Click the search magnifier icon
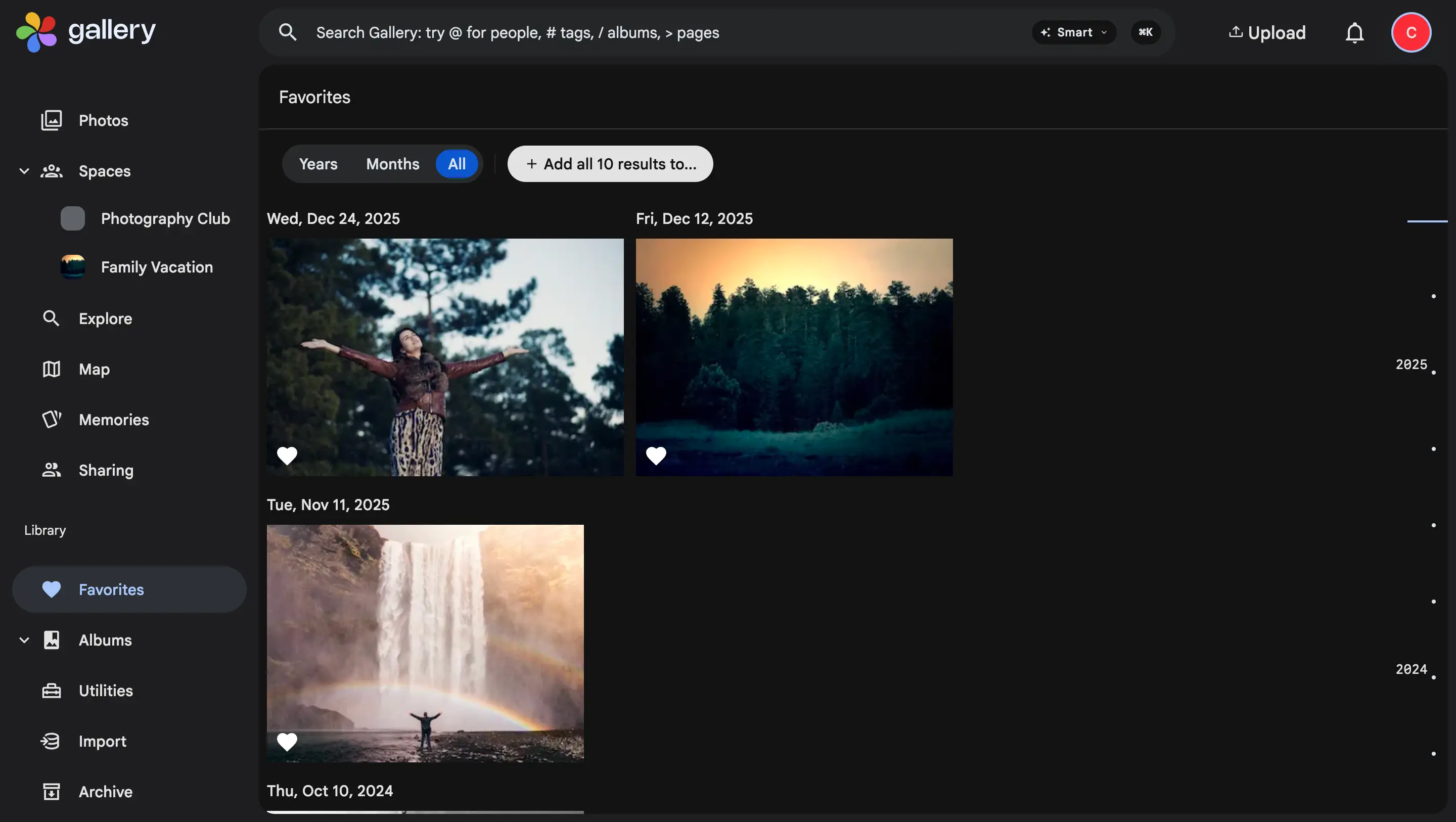 288,32
